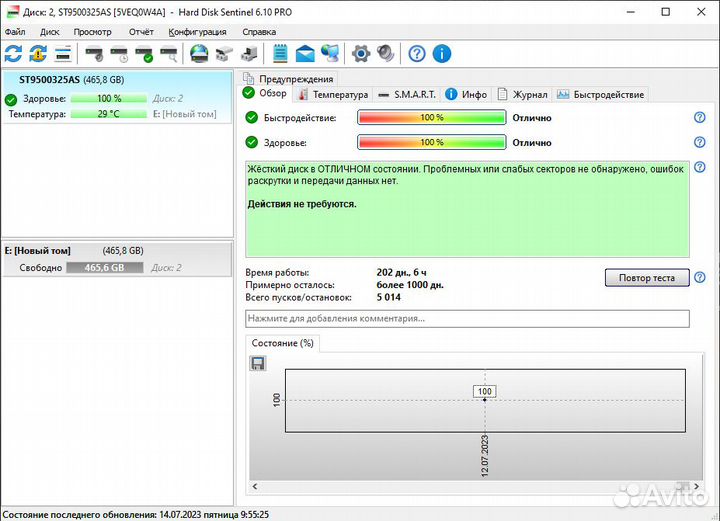Click the Быстродействие 100 % gradient bar
720x521 pixels.
(x=432, y=118)
